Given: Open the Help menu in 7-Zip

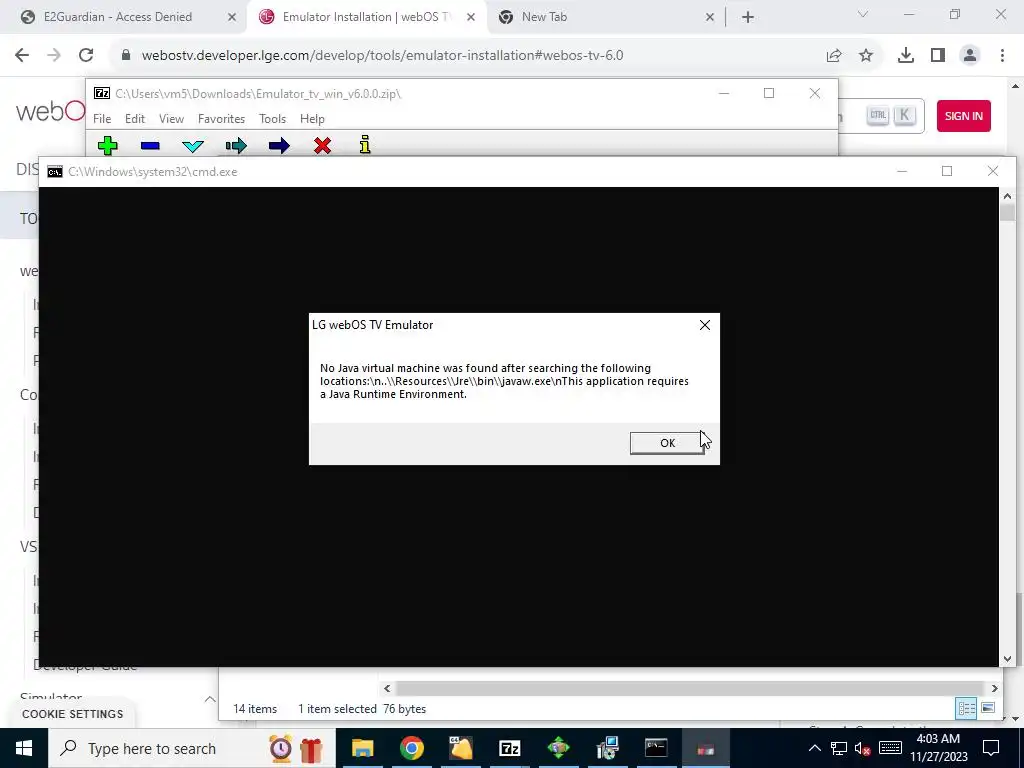Looking at the screenshot, I should 312,119.
